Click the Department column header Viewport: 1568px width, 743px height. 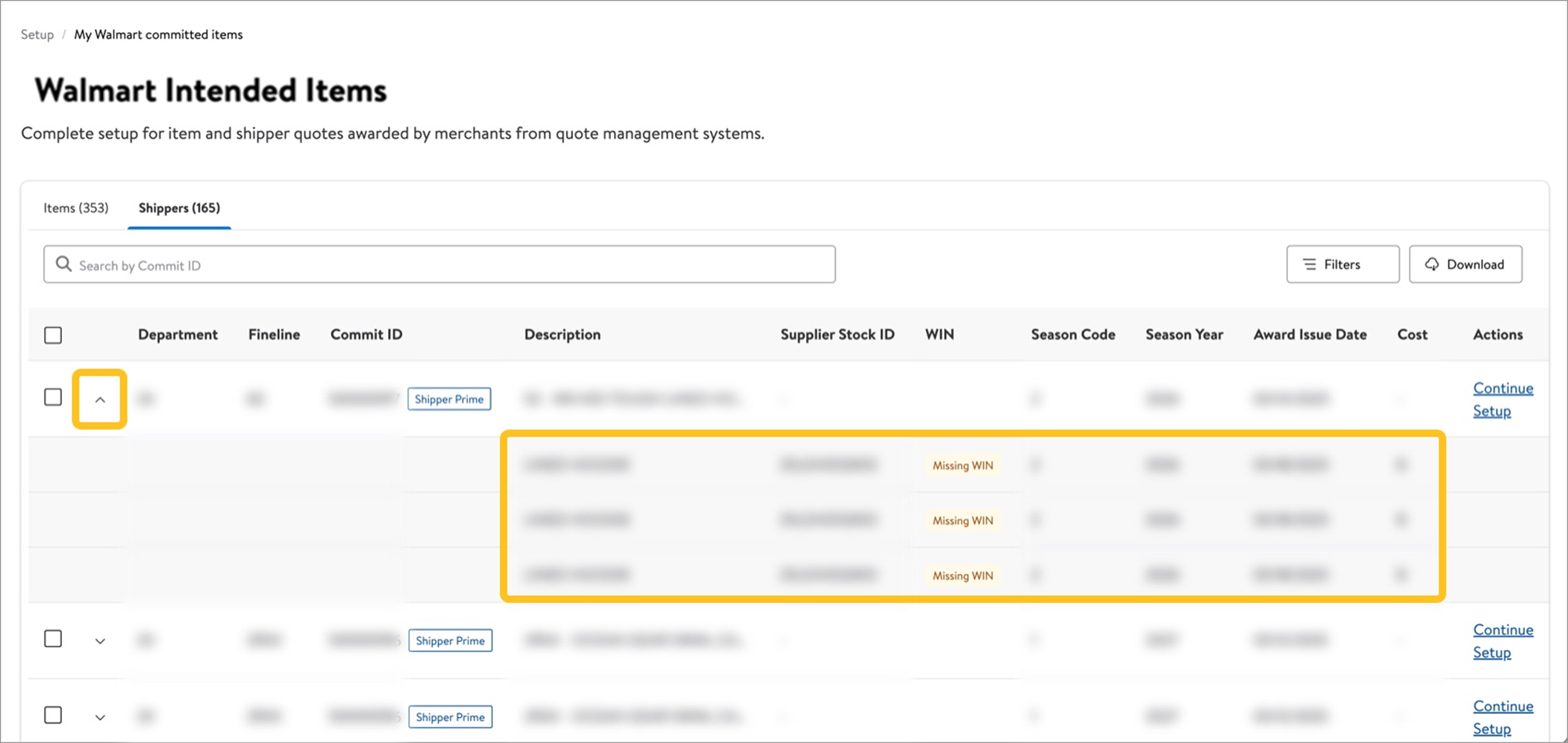pyautogui.click(x=178, y=335)
